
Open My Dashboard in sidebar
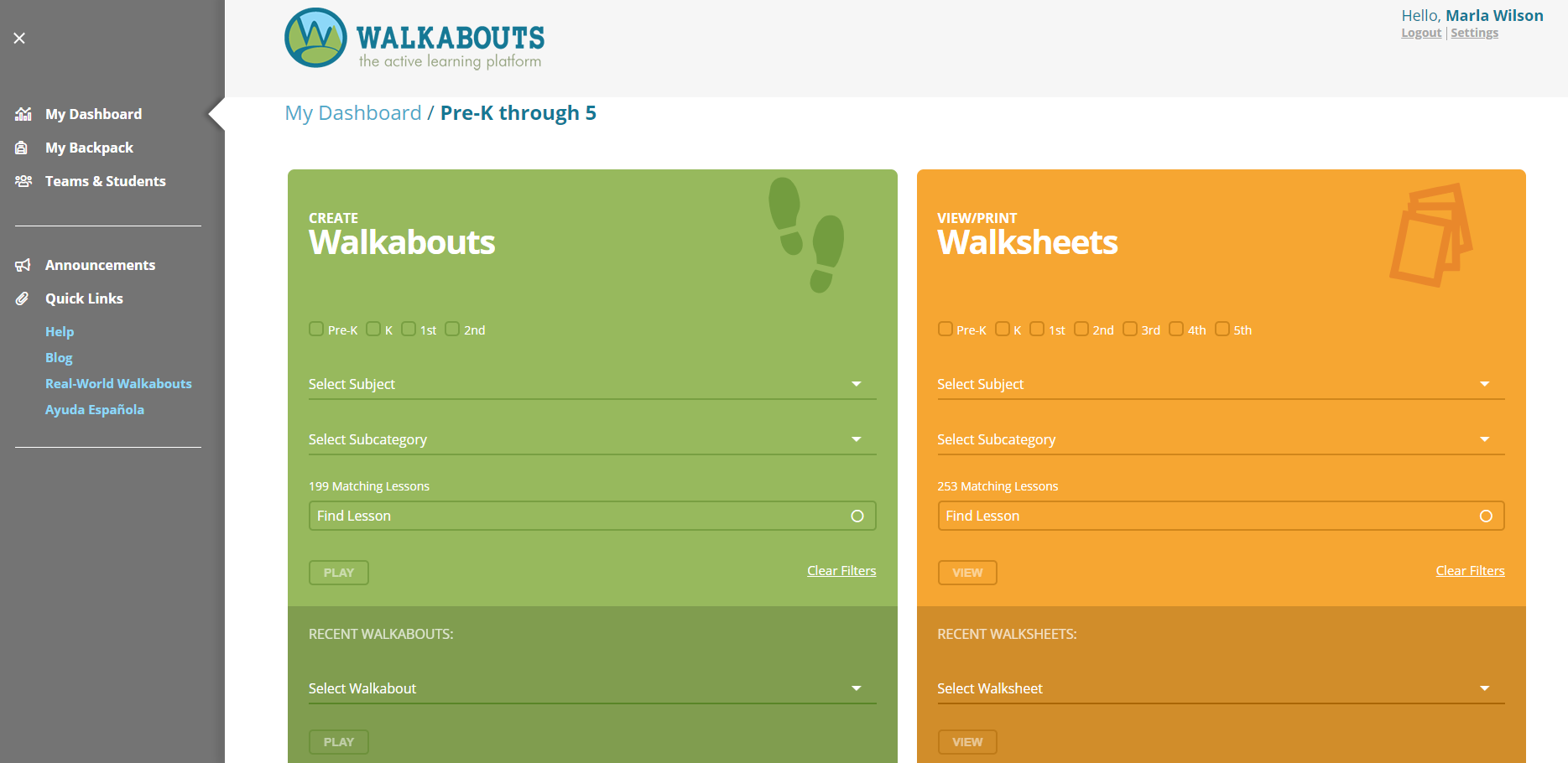[x=93, y=114]
